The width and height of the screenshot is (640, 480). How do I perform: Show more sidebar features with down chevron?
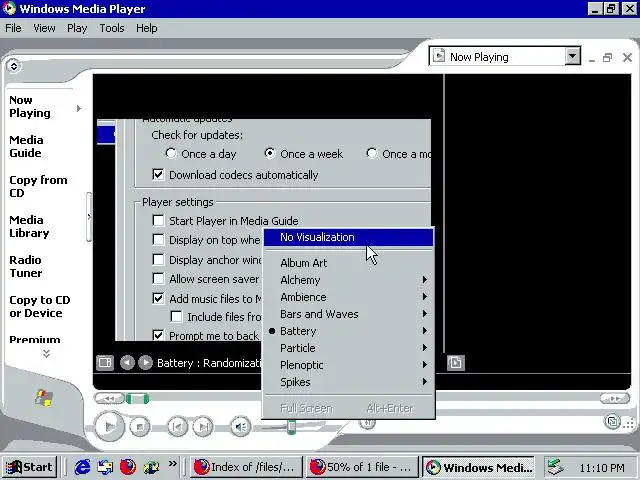[46, 353]
